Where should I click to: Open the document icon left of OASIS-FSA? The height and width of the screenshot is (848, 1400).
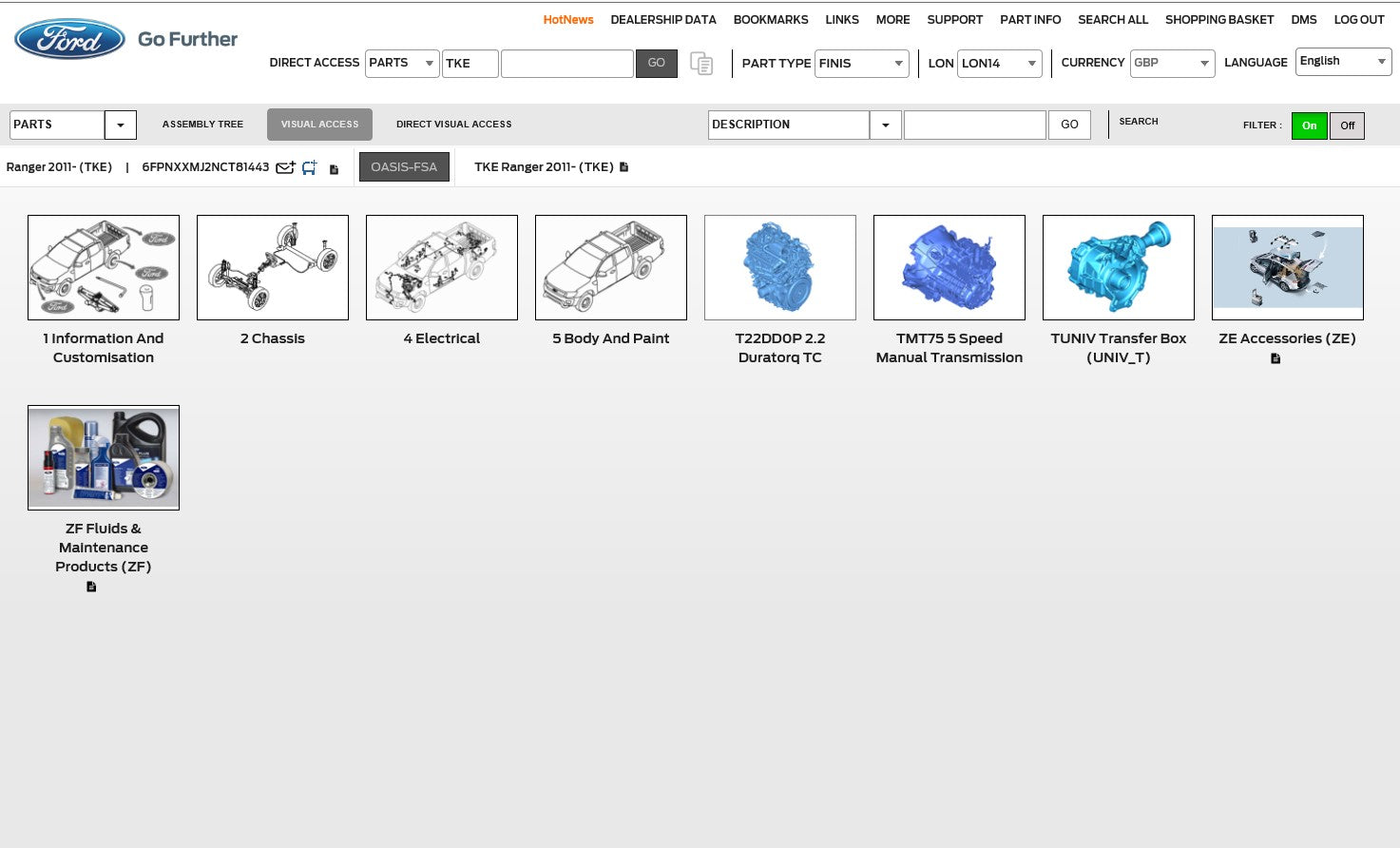point(334,169)
